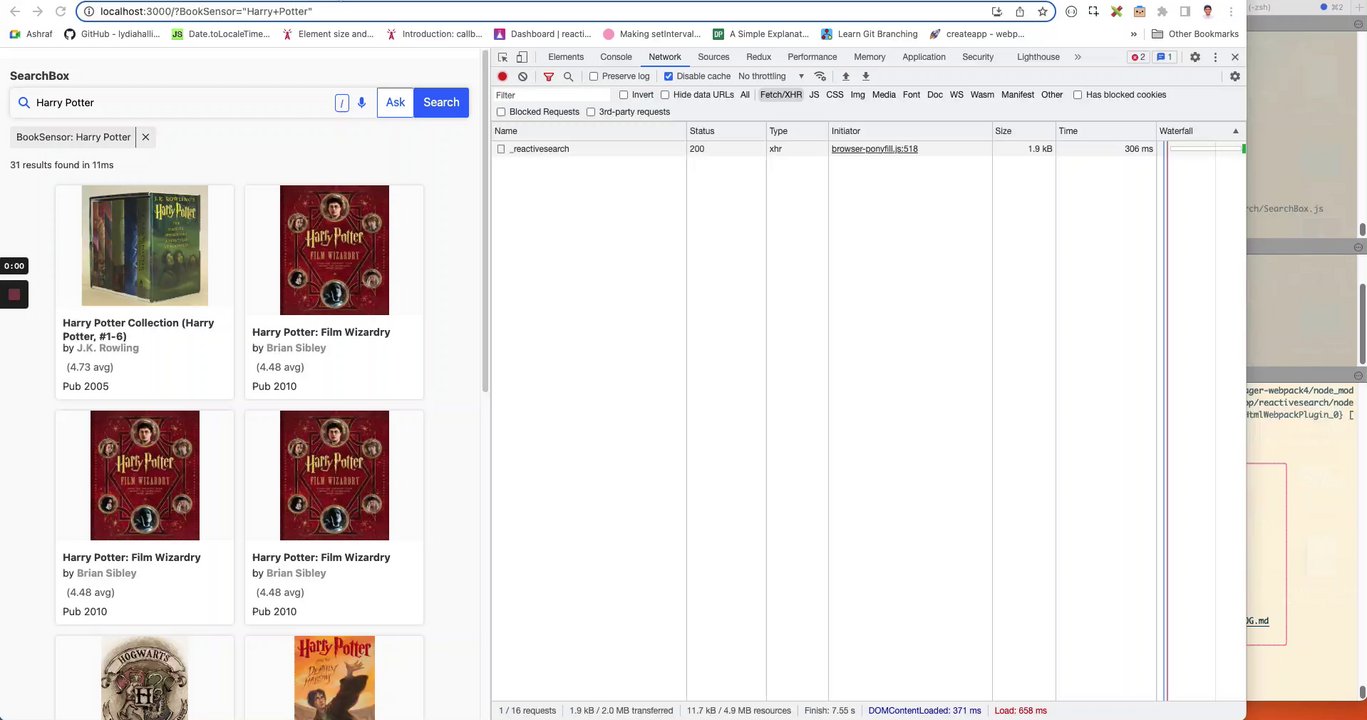Open DevTools settings gear in tab bar

(1194, 57)
